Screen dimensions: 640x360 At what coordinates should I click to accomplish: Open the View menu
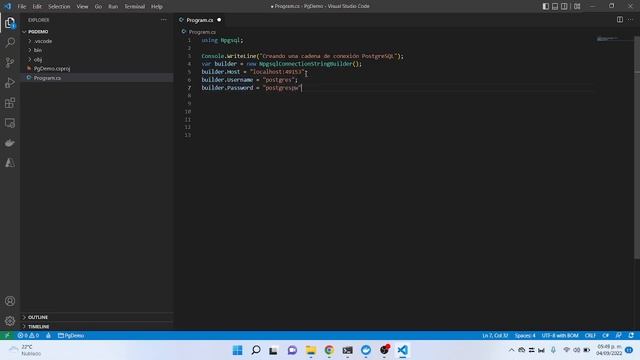(82, 7)
